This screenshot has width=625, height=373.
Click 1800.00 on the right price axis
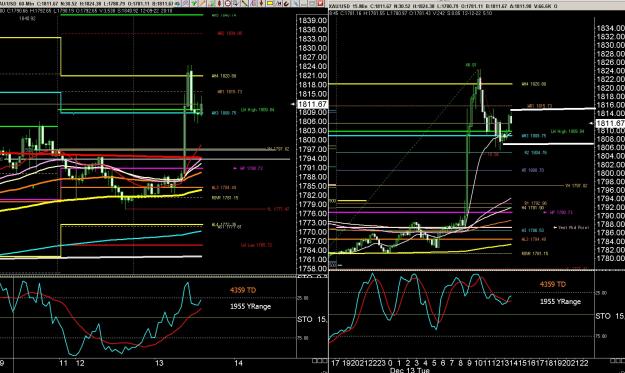click(610, 173)
